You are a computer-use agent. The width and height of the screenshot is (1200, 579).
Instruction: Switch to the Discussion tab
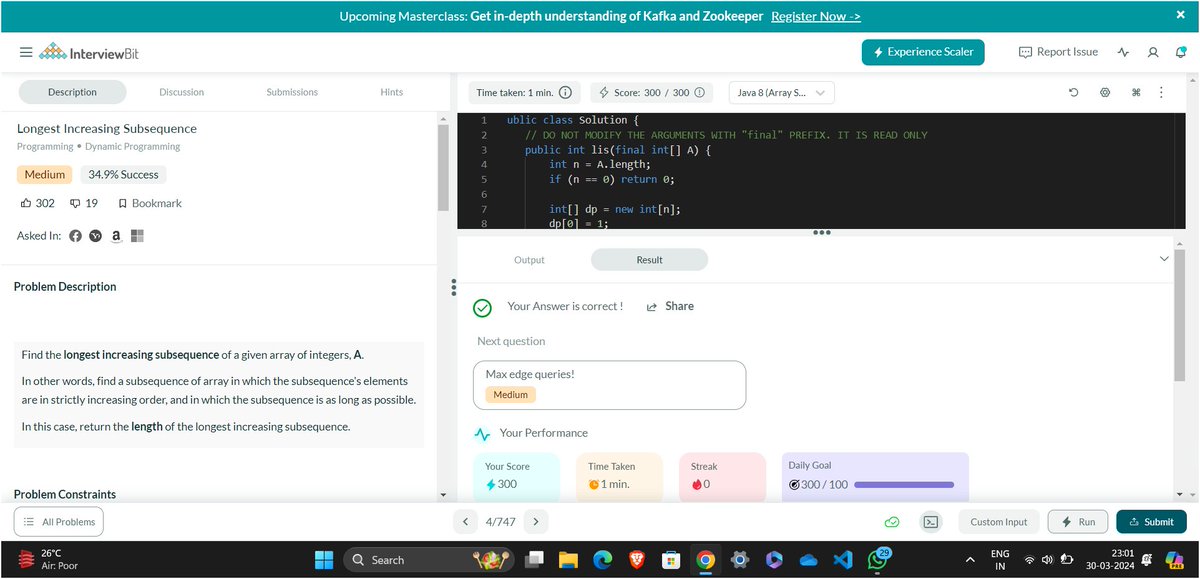[x=181, y=92]
